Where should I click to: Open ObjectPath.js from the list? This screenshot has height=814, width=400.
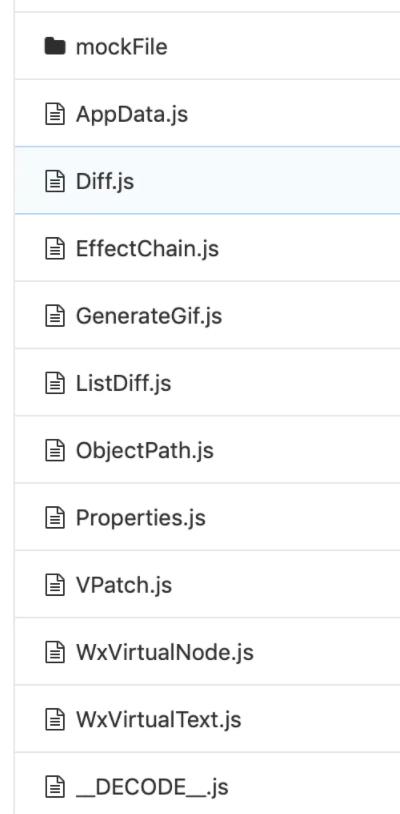click(145, 451)
